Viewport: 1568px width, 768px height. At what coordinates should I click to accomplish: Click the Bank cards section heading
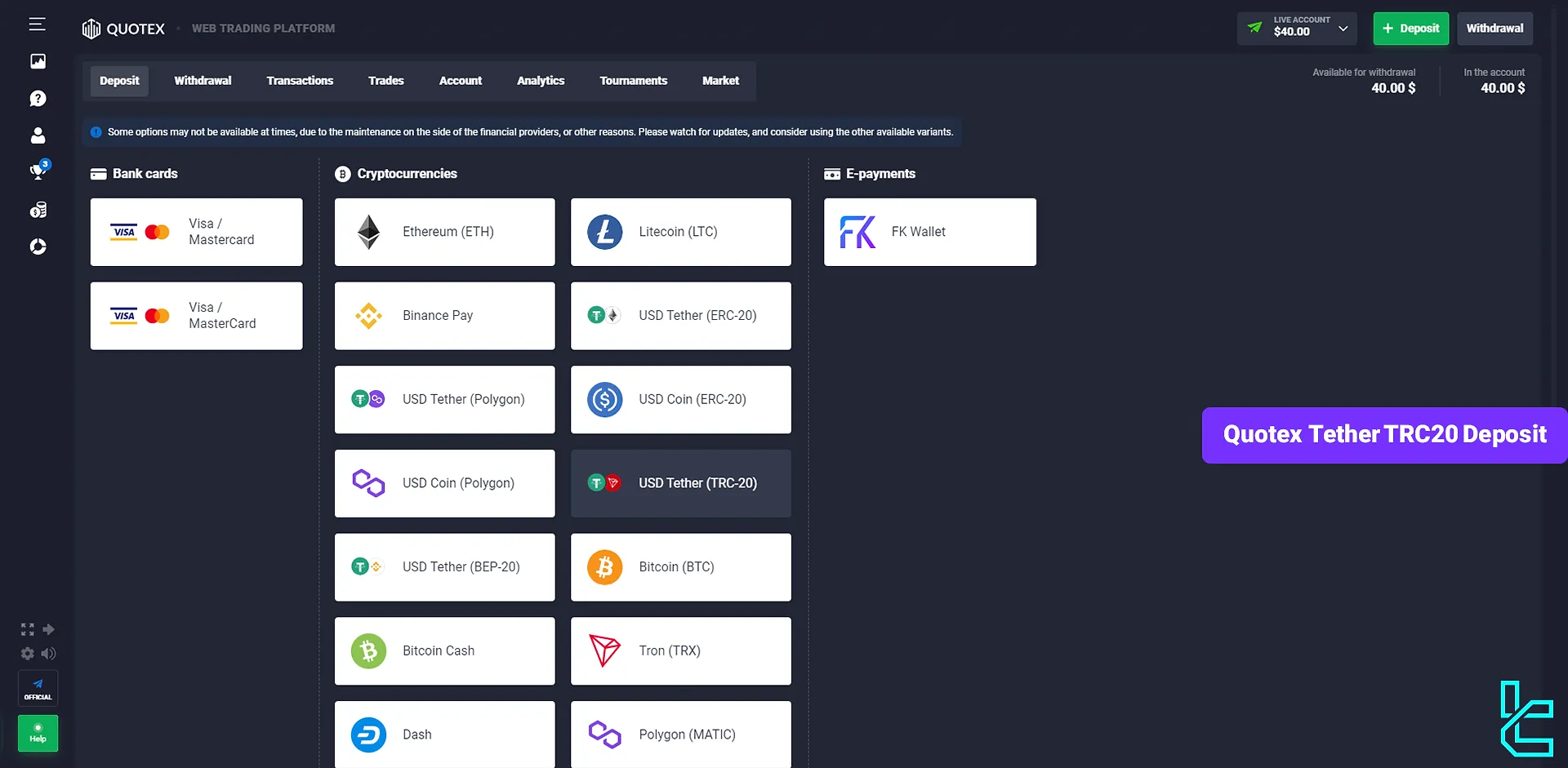(x=134, y=174)
